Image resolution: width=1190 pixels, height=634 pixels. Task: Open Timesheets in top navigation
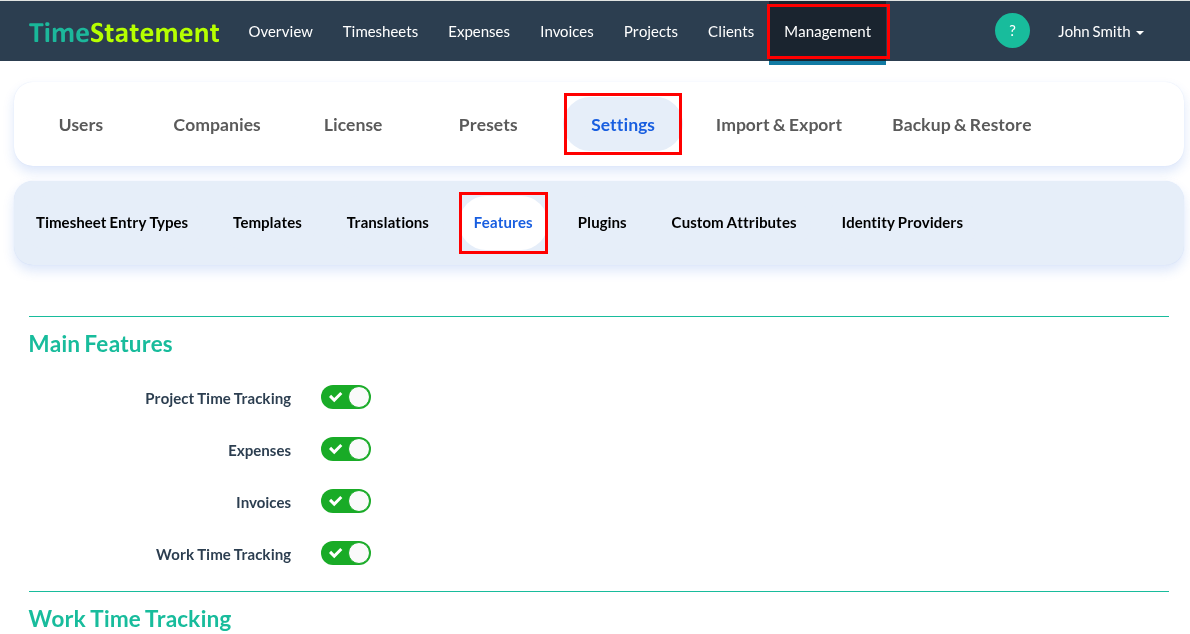pos(380,32)
